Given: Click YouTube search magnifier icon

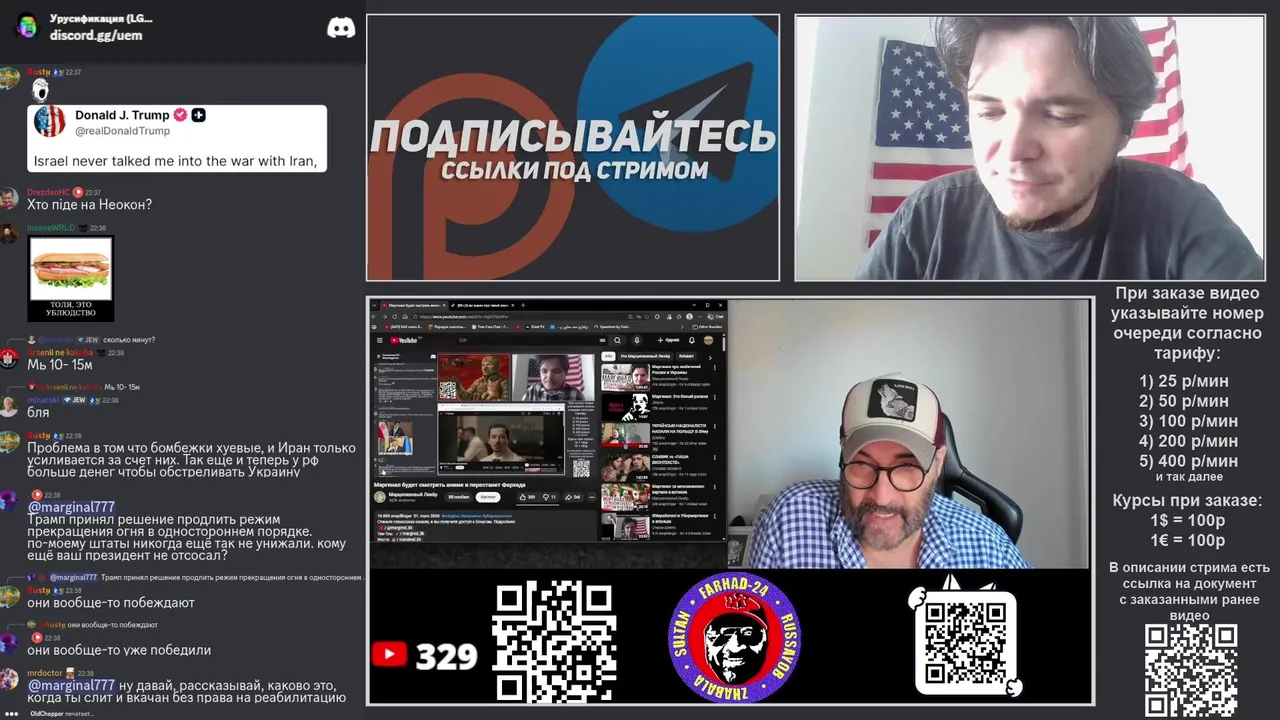Looking at the screenshot, I should pyautogui.click(x=617, y=340).
